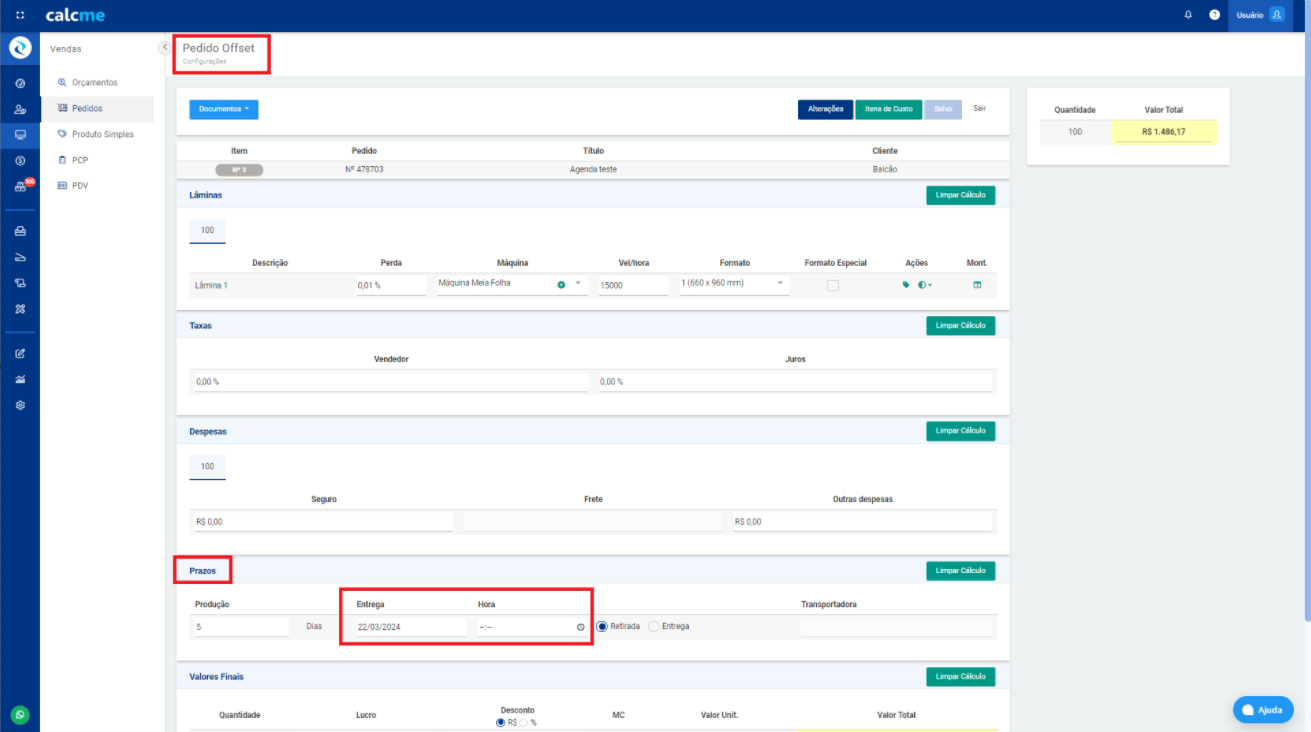Image resolution: width=1311 pixels, height=732 pixels.
Task: Select the Entrega radio option
Action: point(654,626)
